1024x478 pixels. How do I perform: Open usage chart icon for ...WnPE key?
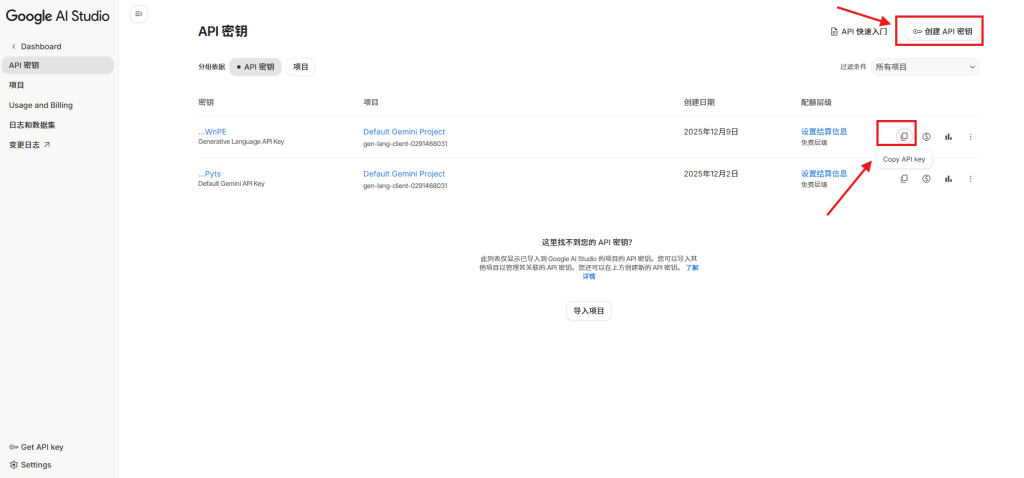tap(948, 136)
